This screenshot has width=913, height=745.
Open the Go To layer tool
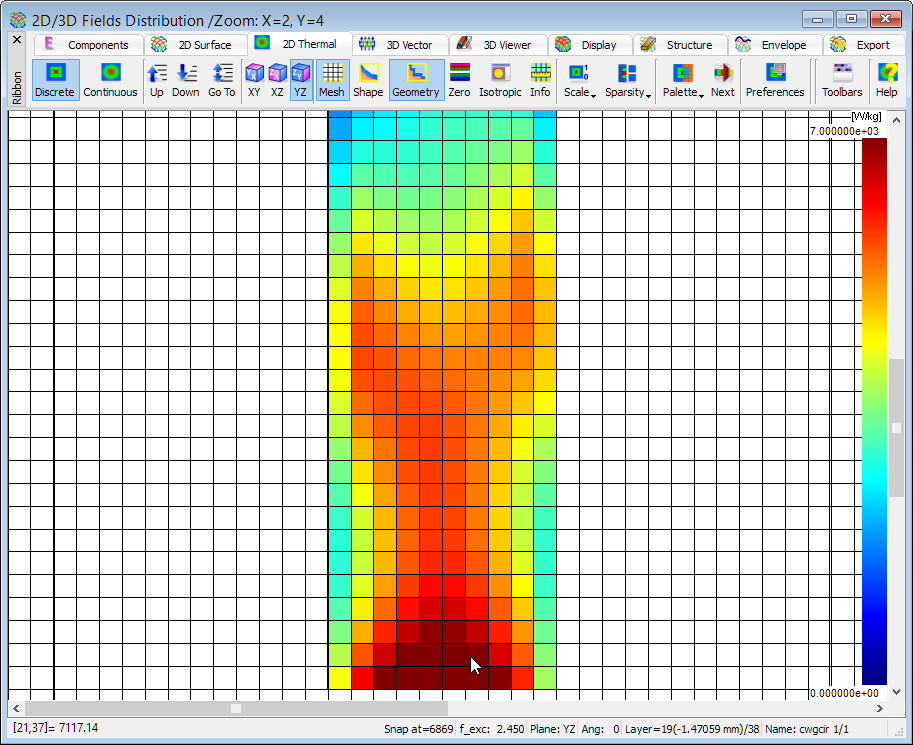[x=222, y=80]
